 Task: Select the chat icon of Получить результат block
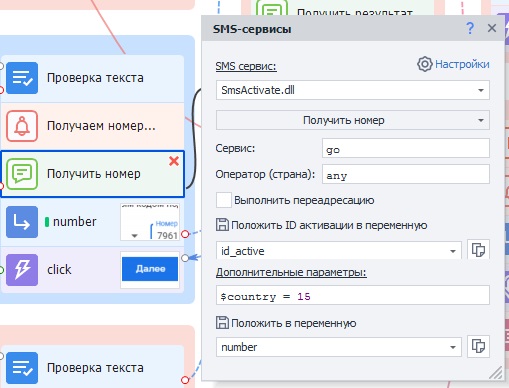272,8
